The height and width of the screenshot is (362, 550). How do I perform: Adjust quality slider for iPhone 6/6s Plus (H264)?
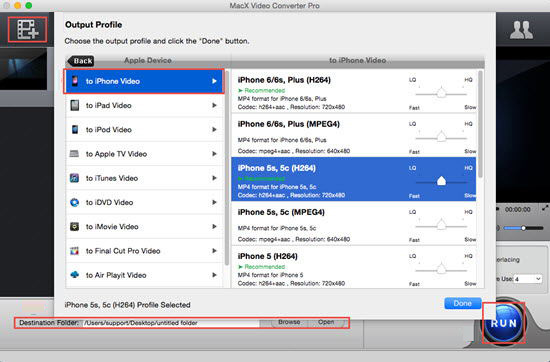[441, 93]
